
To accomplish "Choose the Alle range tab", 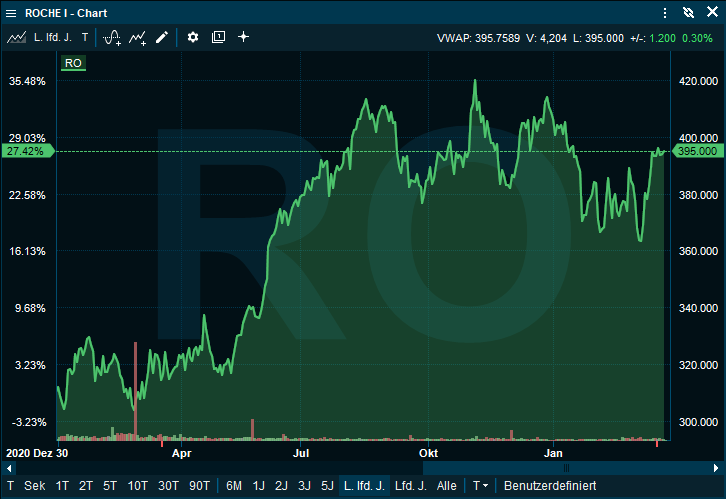I will pos(447,486).
